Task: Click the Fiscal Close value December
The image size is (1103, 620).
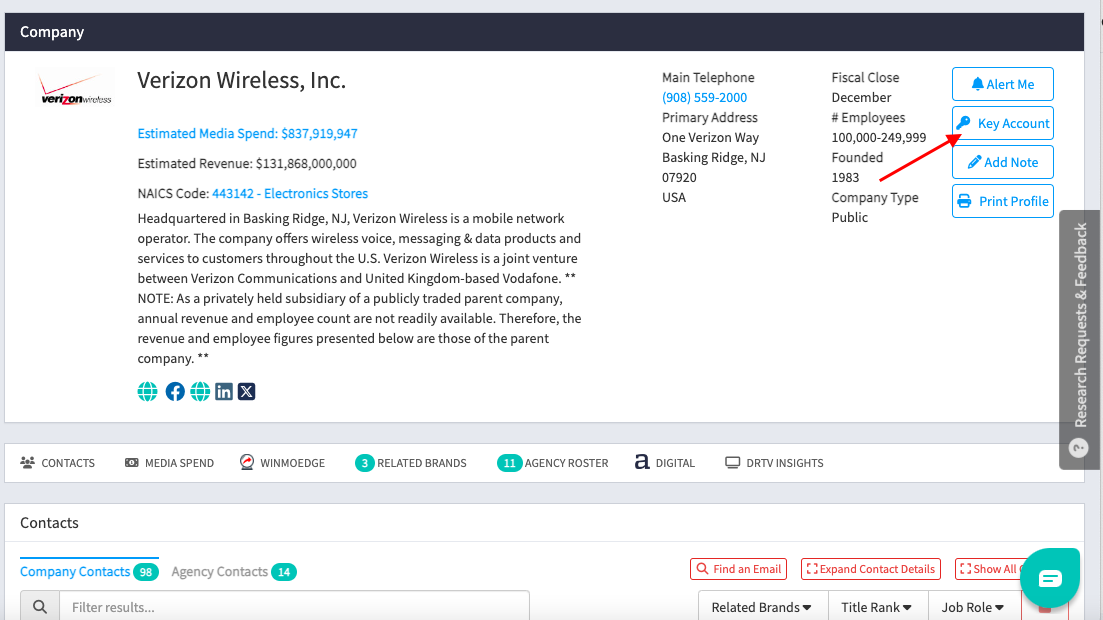Action: click(861, 98)
